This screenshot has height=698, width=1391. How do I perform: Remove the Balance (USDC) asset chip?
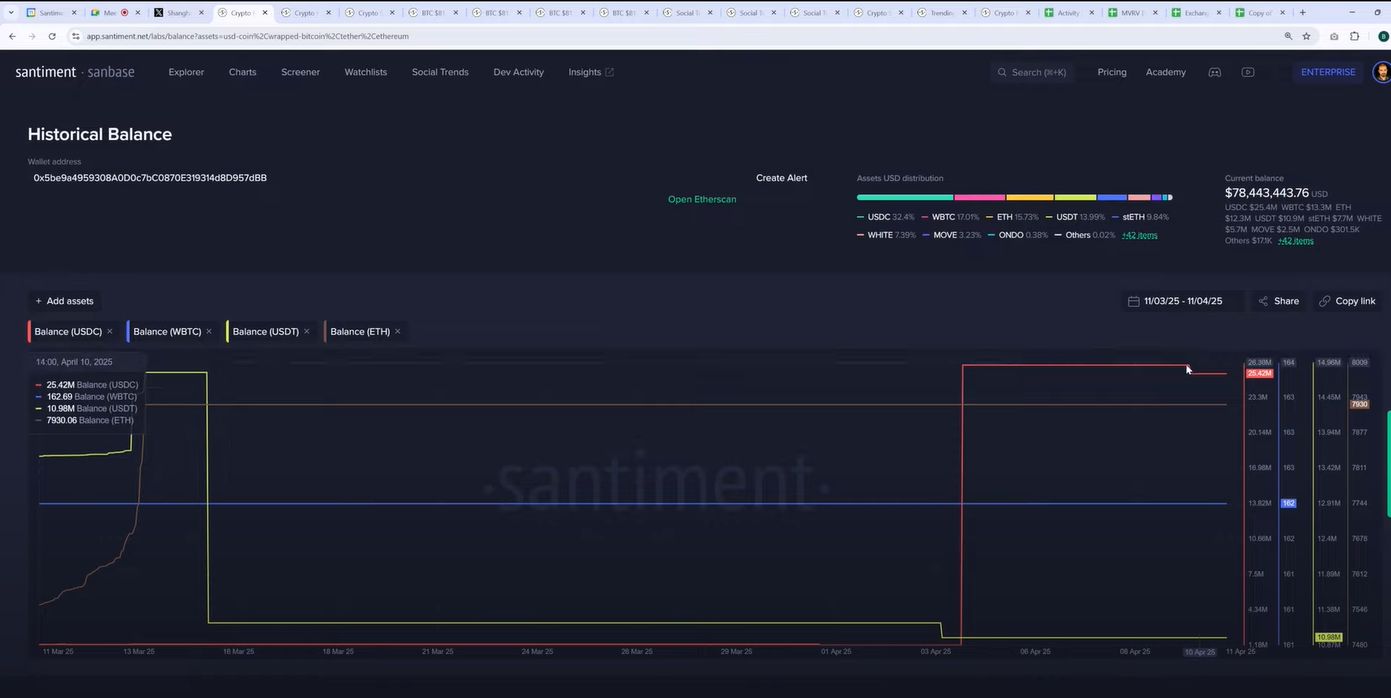point(110,331)
